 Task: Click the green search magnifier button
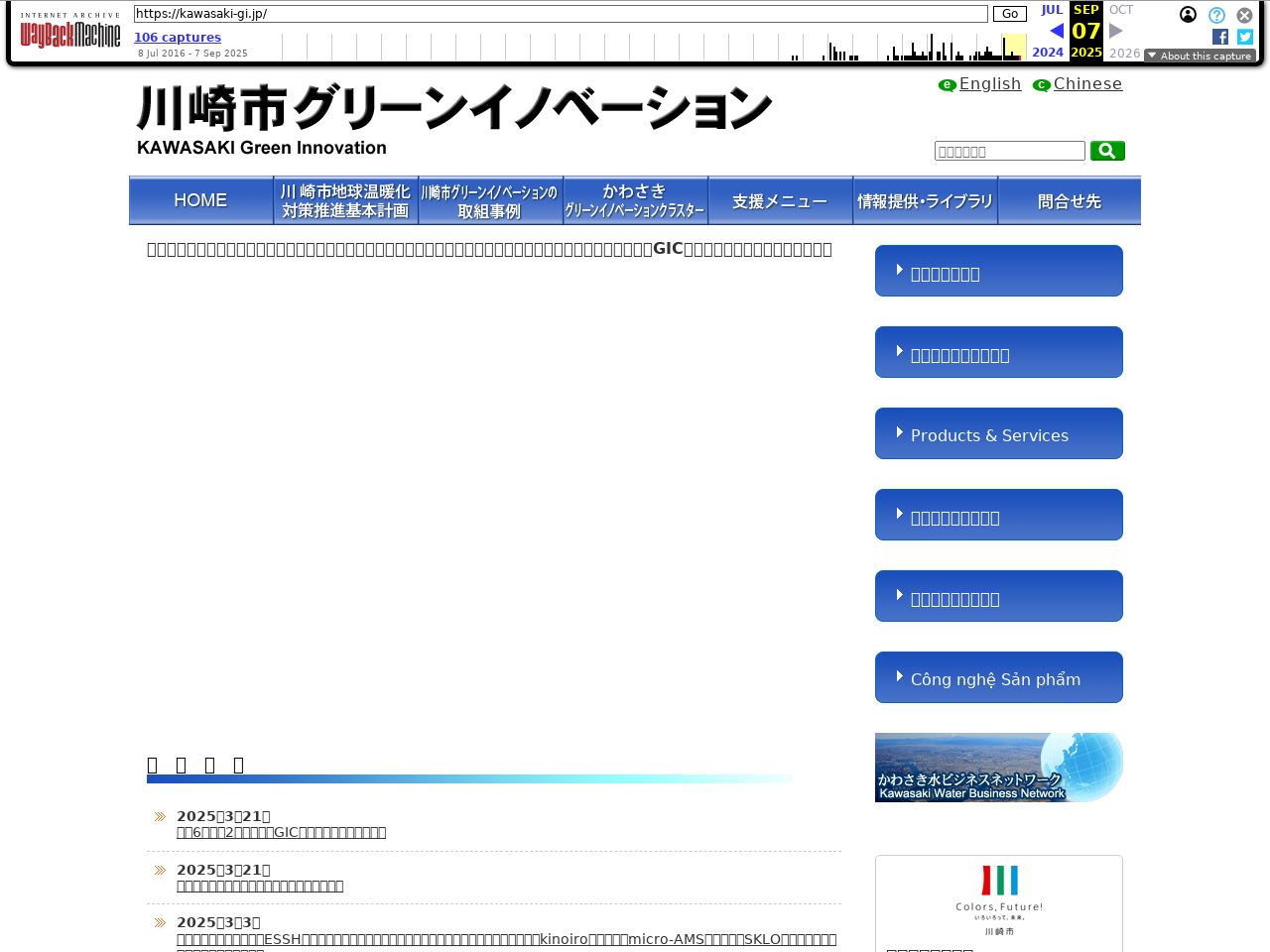[x=1107, y=151]
